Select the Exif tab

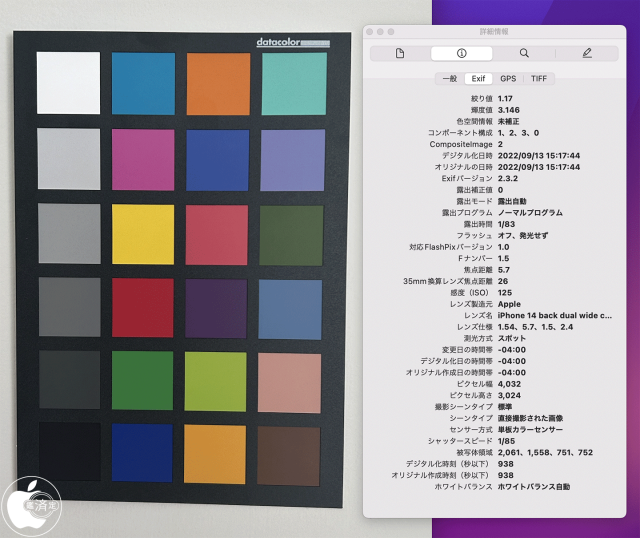pyautogui.click(x=477, y=78)
